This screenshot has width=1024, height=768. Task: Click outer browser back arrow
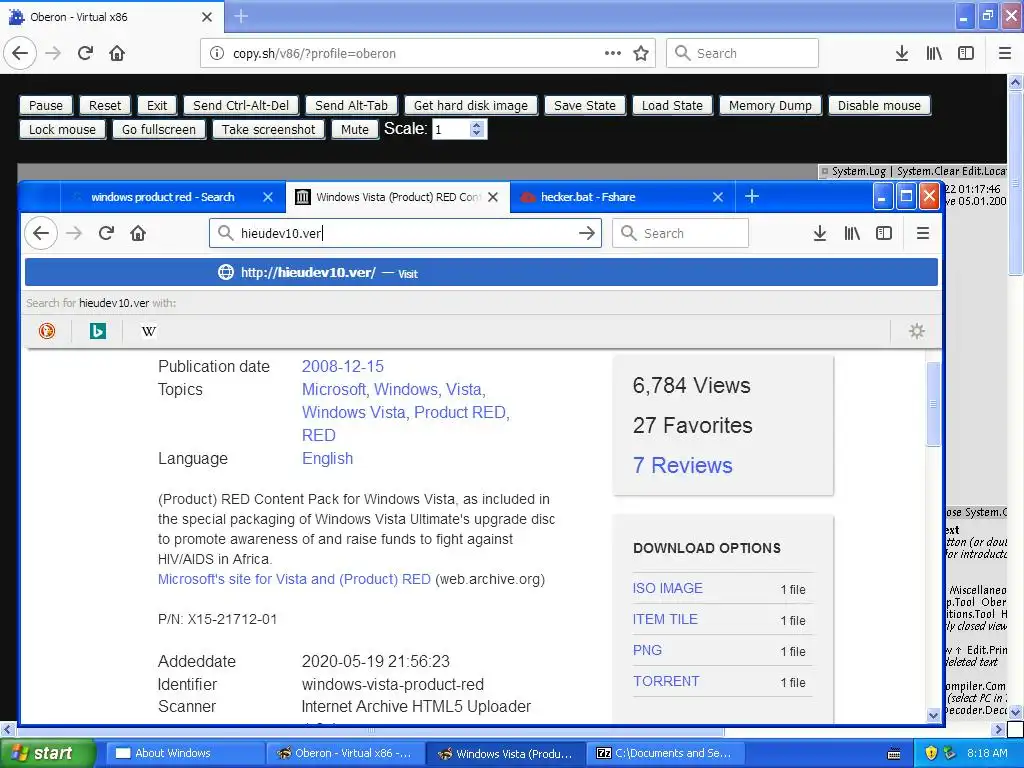coord(20,53)
